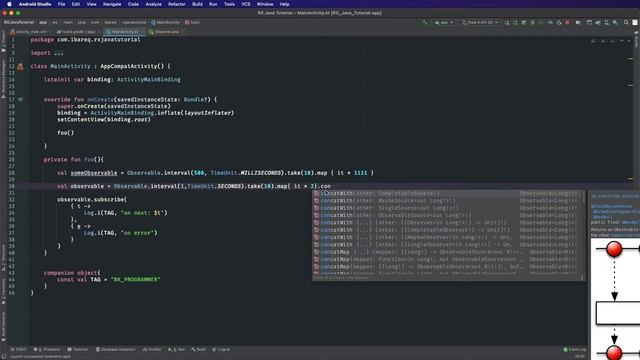Viewport: 640px width, 360px height.
Task: Select concatWith(other: ObservableSource) suggestion
Action: point(447,216)
